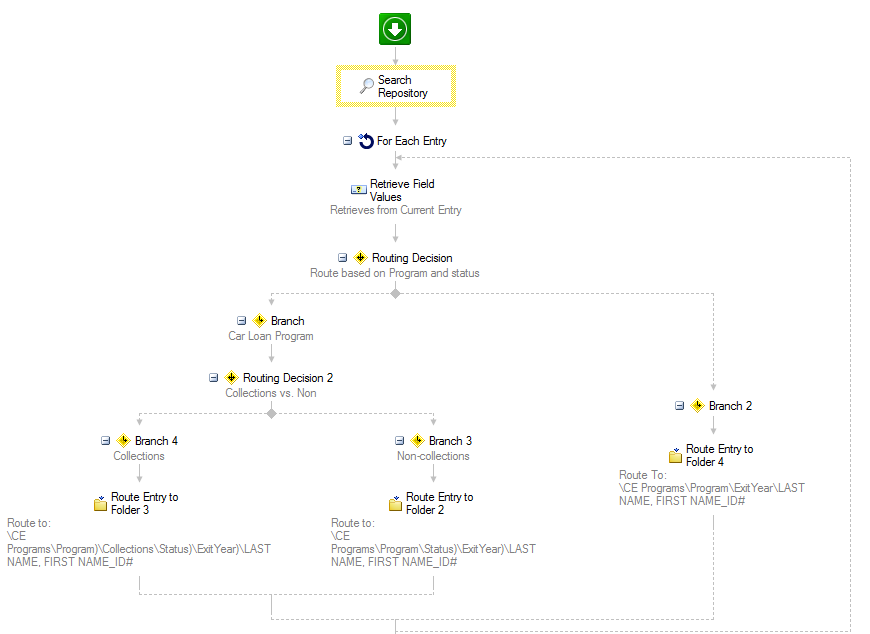Screen dimensions: 870x634
Task: Click the Route Entry to Folder 4 icon
Action: 675,455
